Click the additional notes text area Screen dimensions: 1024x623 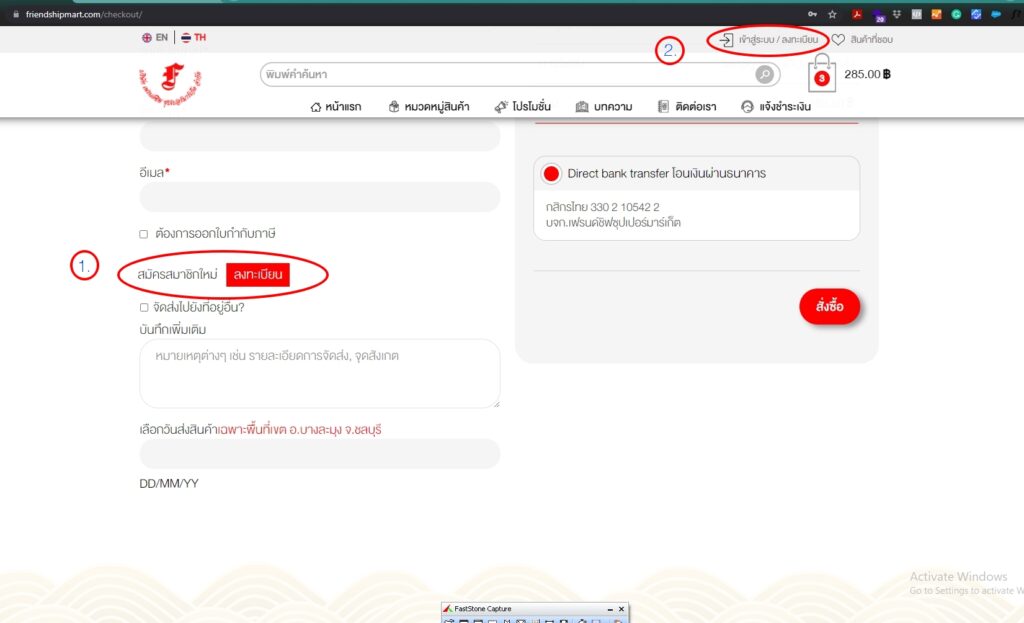pyautogui.click(x=319, y=373)
